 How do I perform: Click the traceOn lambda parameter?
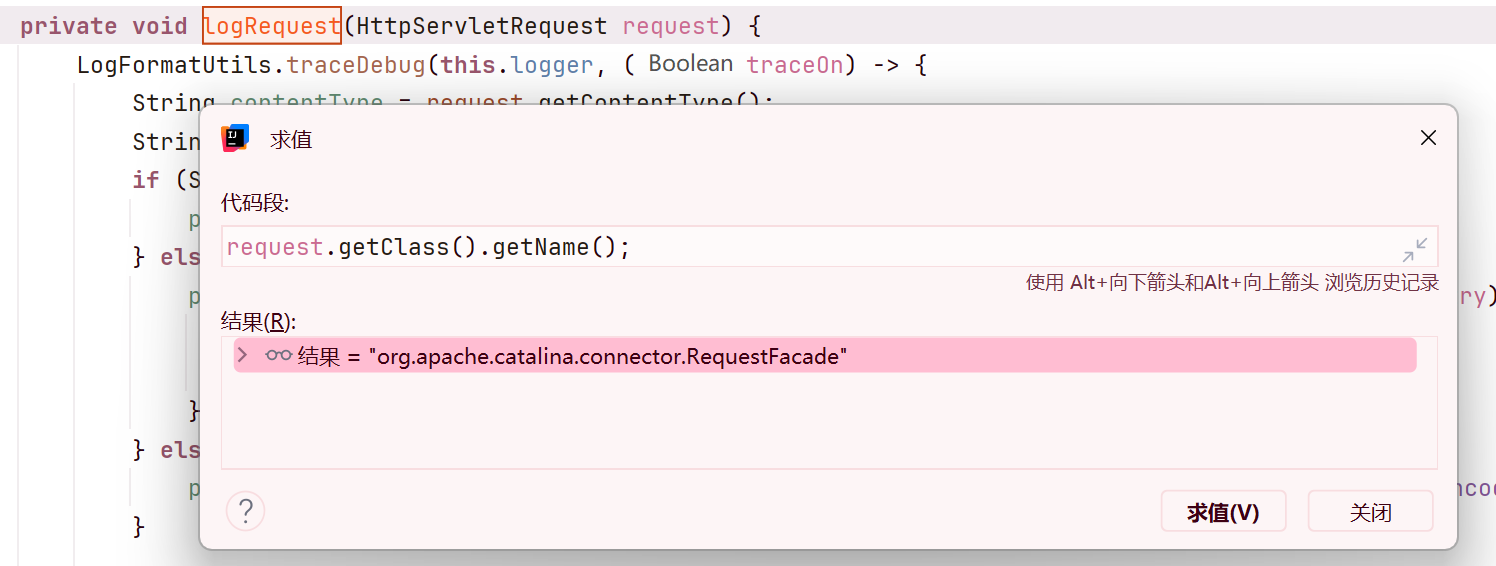pyautogui.click(x=794, y=65)
